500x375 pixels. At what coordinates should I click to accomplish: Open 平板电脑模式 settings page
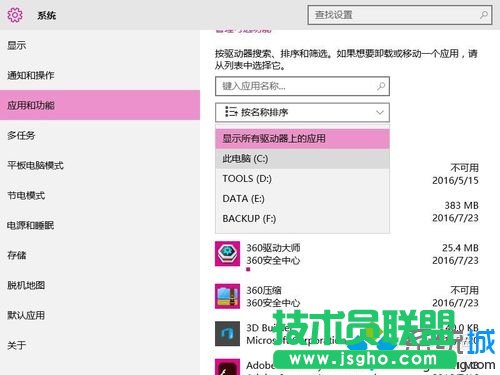100,165
